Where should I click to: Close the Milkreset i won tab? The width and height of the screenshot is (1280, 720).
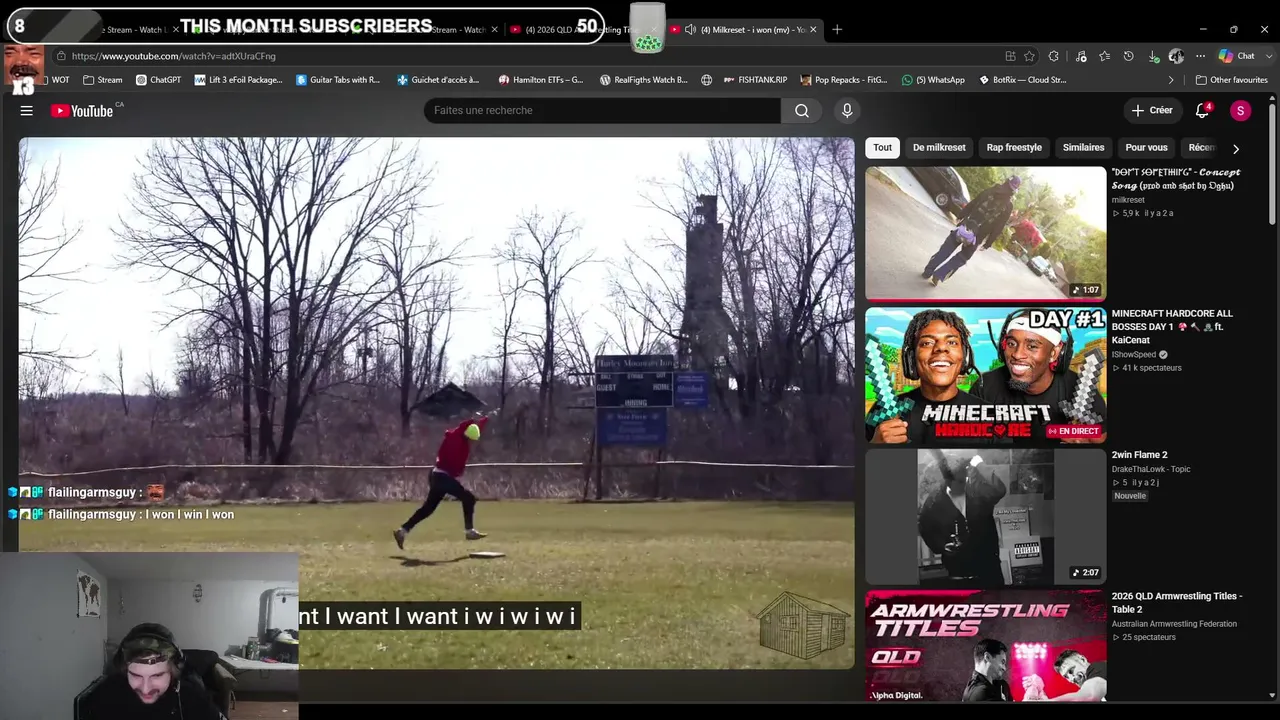click(813, 30)
